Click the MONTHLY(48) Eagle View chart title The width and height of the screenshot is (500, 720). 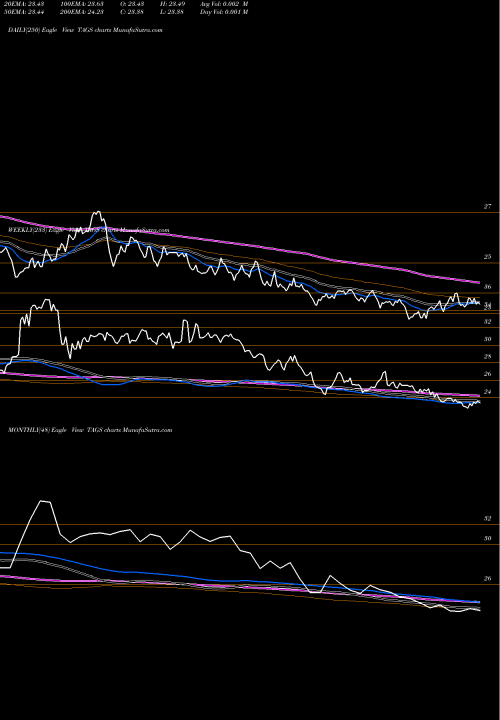(x=90, y=430)
